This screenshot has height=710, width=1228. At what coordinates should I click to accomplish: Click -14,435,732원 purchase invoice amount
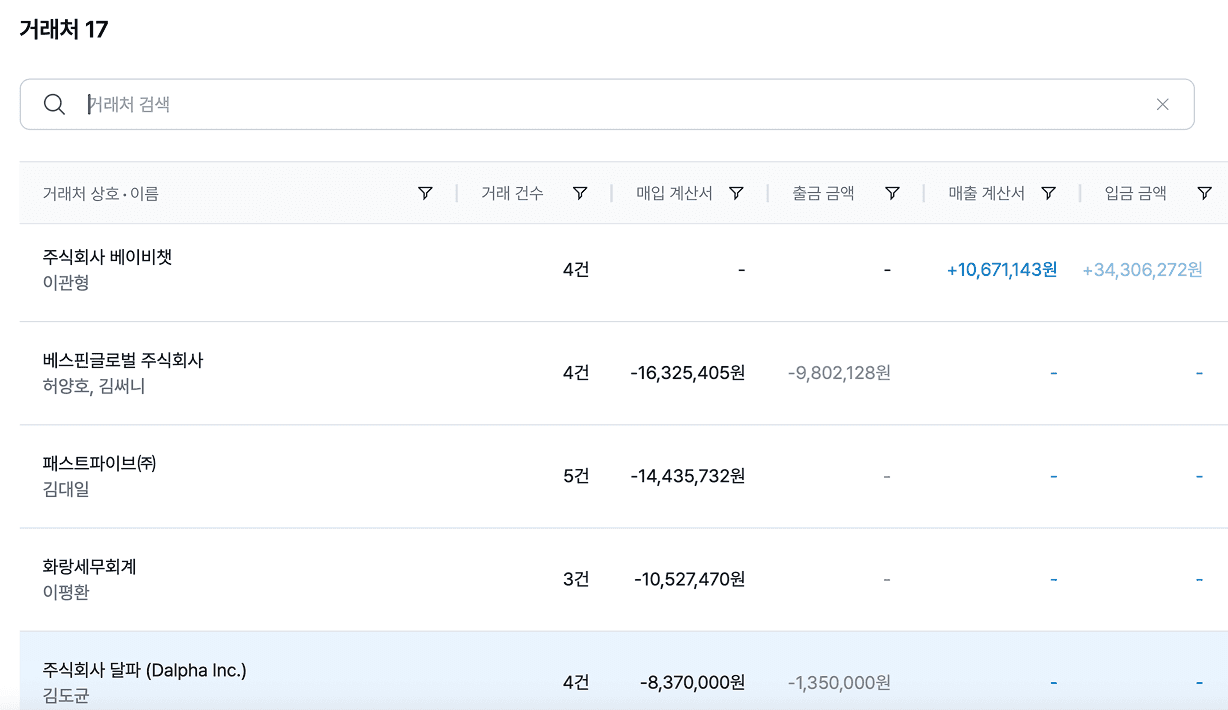point(687,476)
